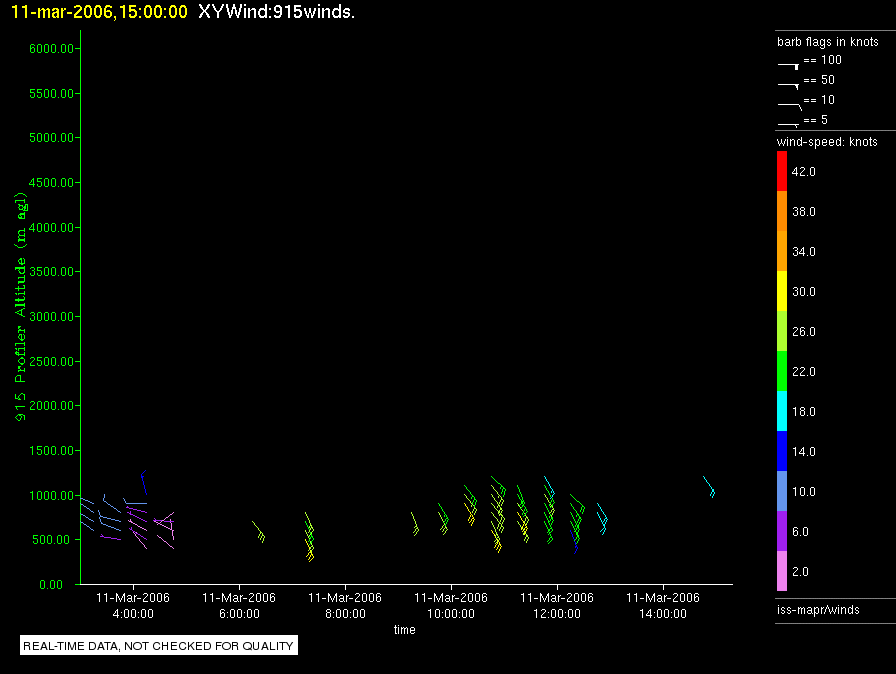Screen dimensions: 896x674
Task: Click the yellow-green barb column after 6:00
Action: (x=259, y=532)
